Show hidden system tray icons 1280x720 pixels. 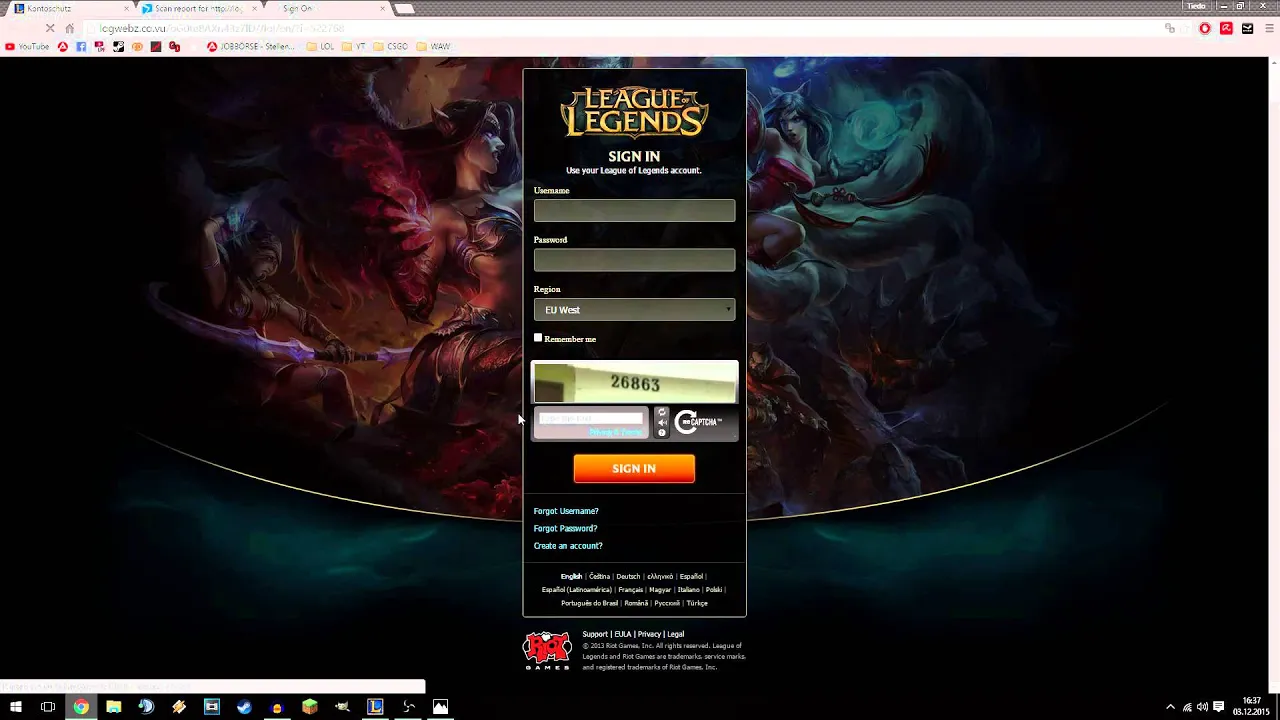click(x=1170, y=707)
